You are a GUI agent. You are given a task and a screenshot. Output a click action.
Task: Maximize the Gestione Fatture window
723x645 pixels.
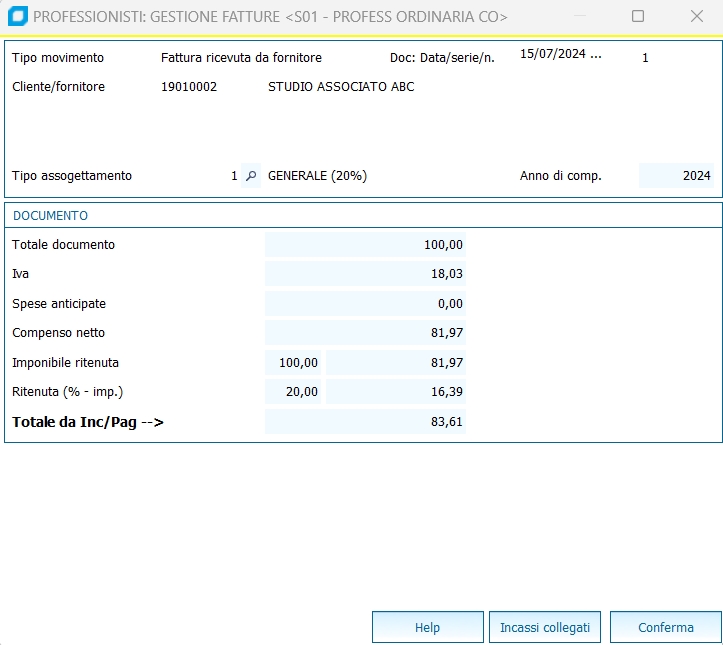pyautogui.click(x=638, y=16)
